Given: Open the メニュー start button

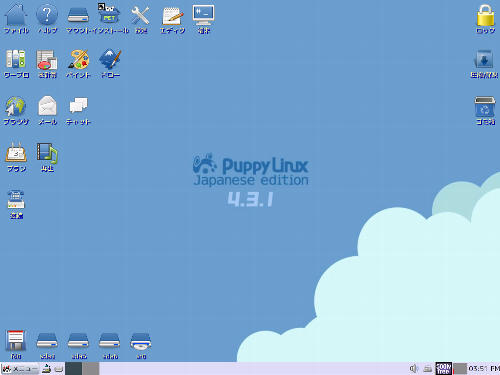Looking at the screenshot, I should [20, 369].
